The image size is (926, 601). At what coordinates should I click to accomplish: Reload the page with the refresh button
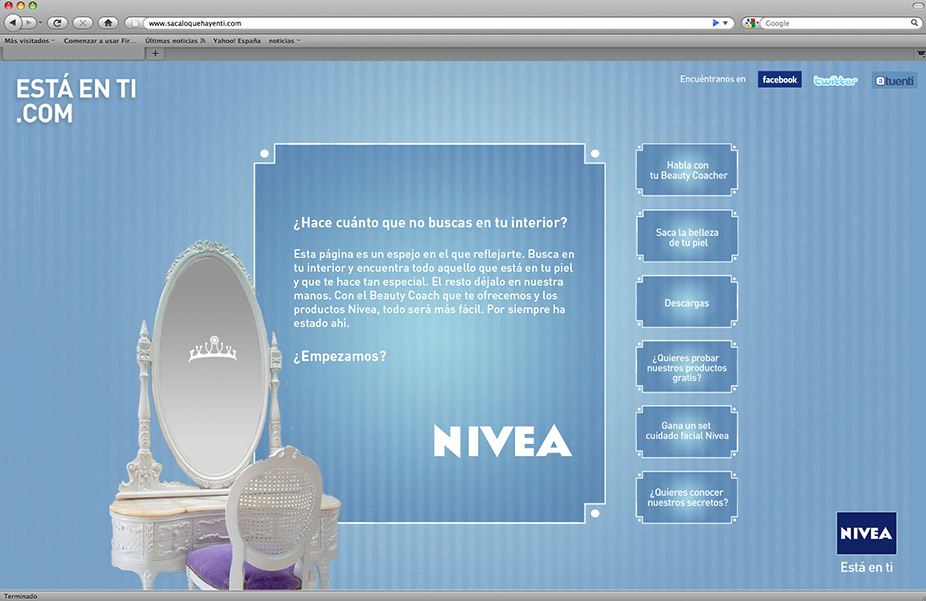coord(57,22)
